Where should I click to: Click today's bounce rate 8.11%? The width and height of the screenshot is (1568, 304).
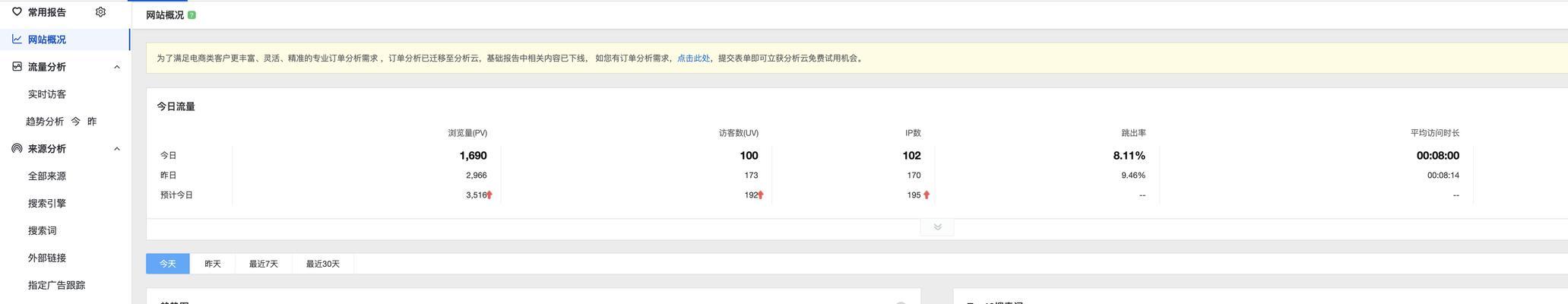pos(1129,156)
